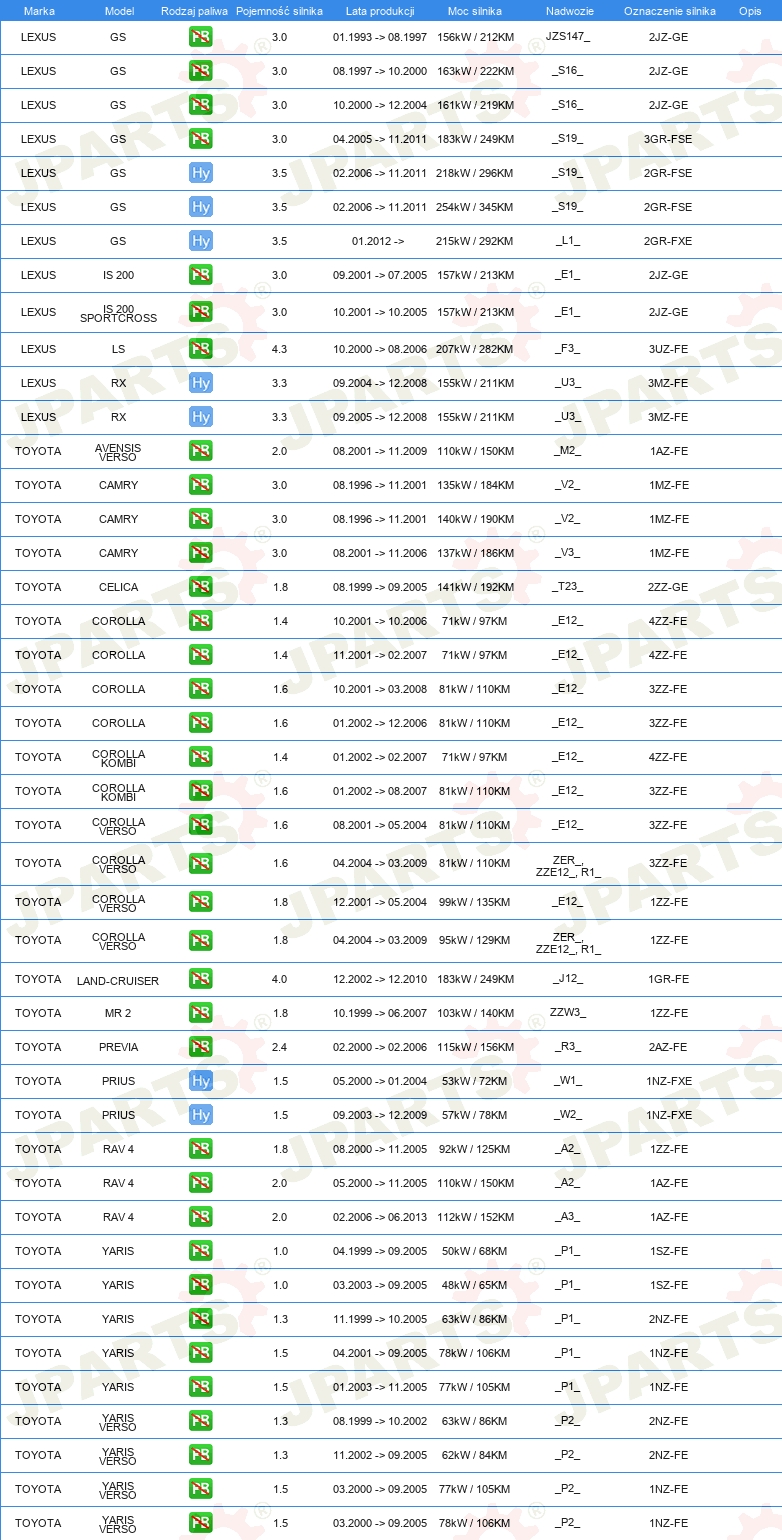This screenshot has width=782, height=1540.
Task: Click petrol icon in Avensis Verso row
Action: (200, 451)
